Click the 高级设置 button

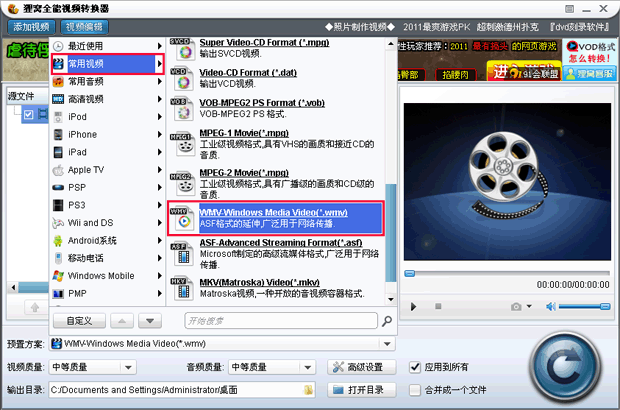click(x=361, y=367)
